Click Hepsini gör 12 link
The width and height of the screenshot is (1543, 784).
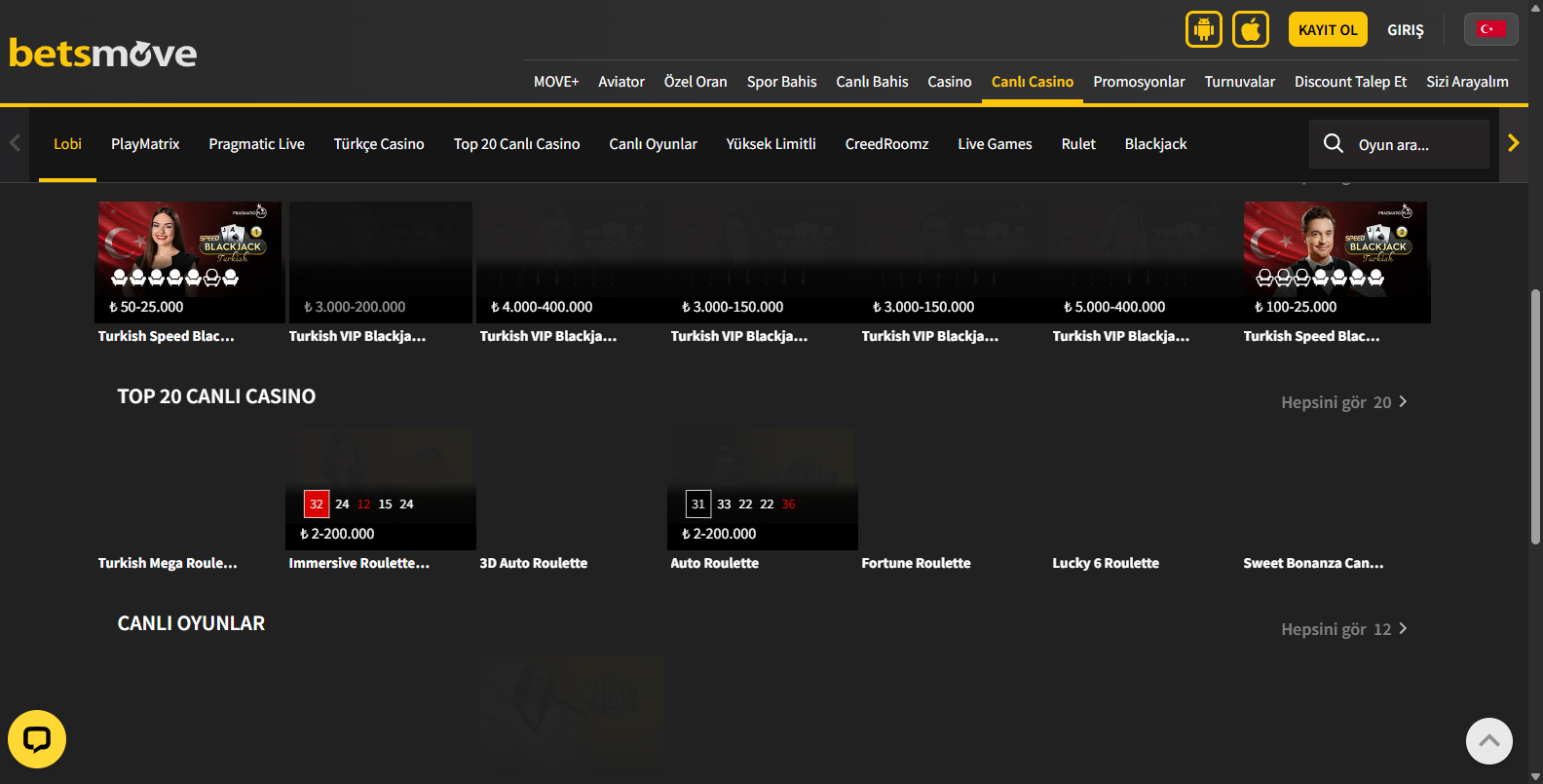click(1344, 629)
